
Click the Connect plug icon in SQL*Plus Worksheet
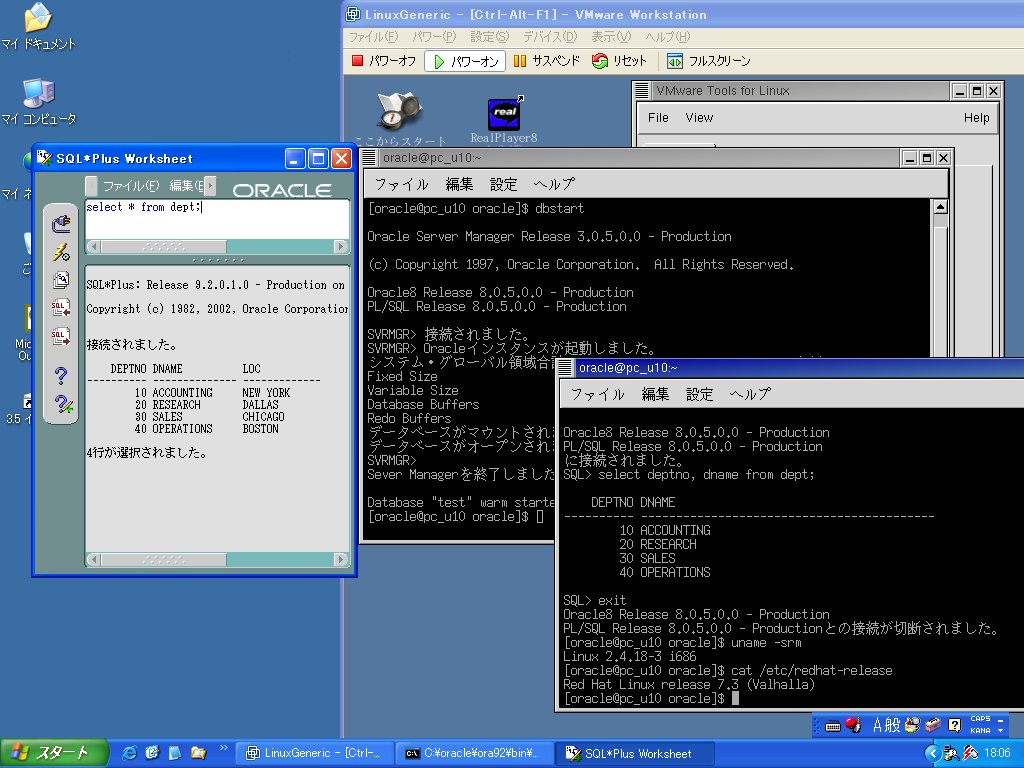tap(61, 224)
